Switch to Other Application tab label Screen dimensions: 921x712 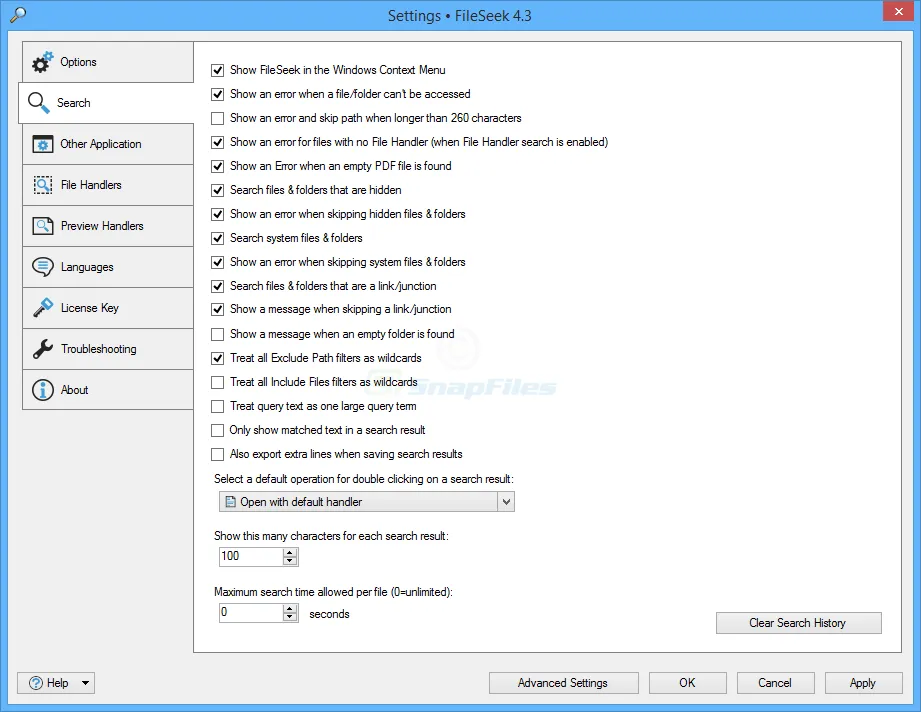(x=100, y=144)
